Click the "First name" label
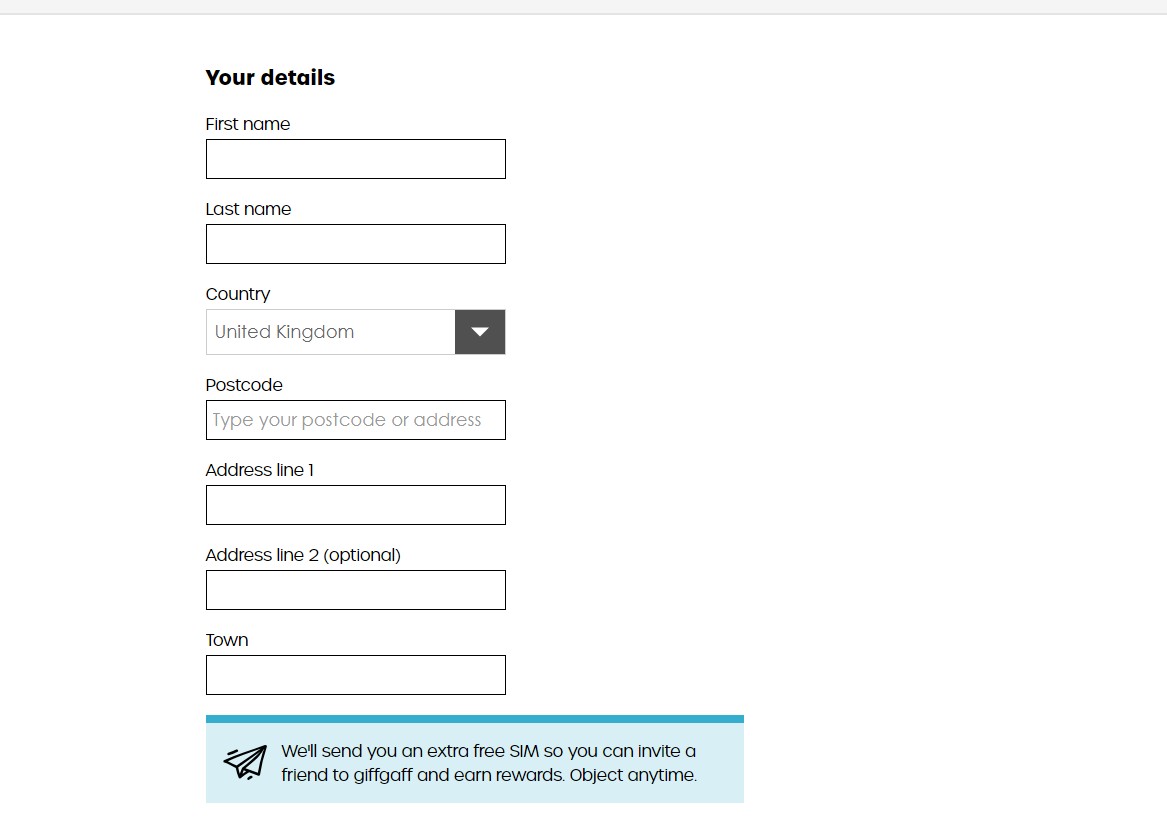The image size is (1167, 819). 248,124
